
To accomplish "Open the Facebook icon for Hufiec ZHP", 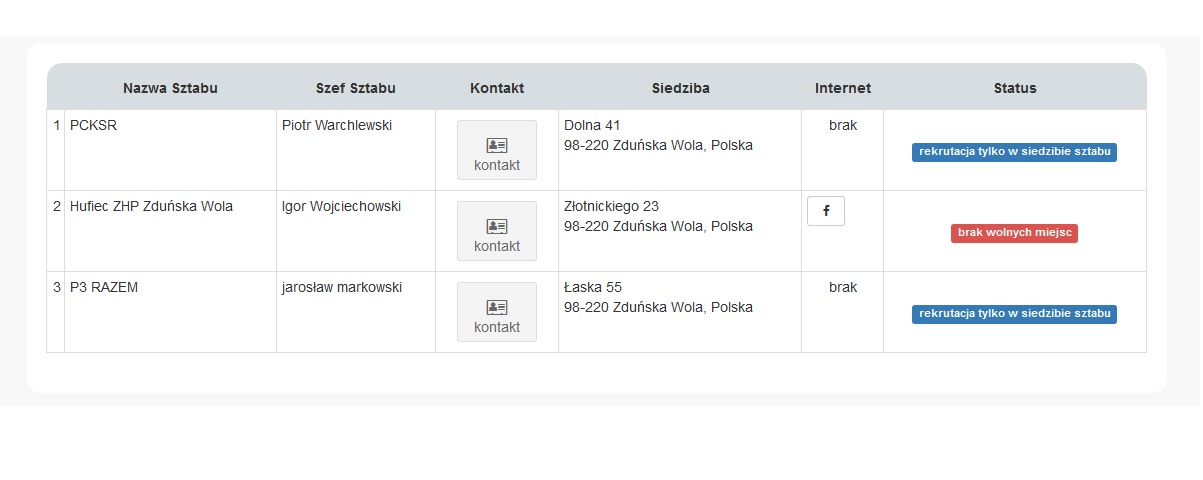I will point(825,211).
